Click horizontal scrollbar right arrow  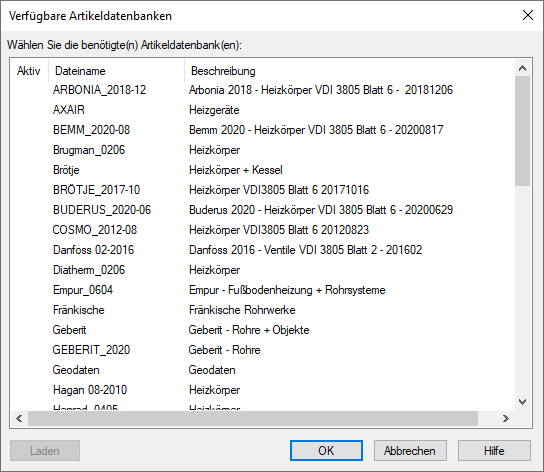pos(505,419)
